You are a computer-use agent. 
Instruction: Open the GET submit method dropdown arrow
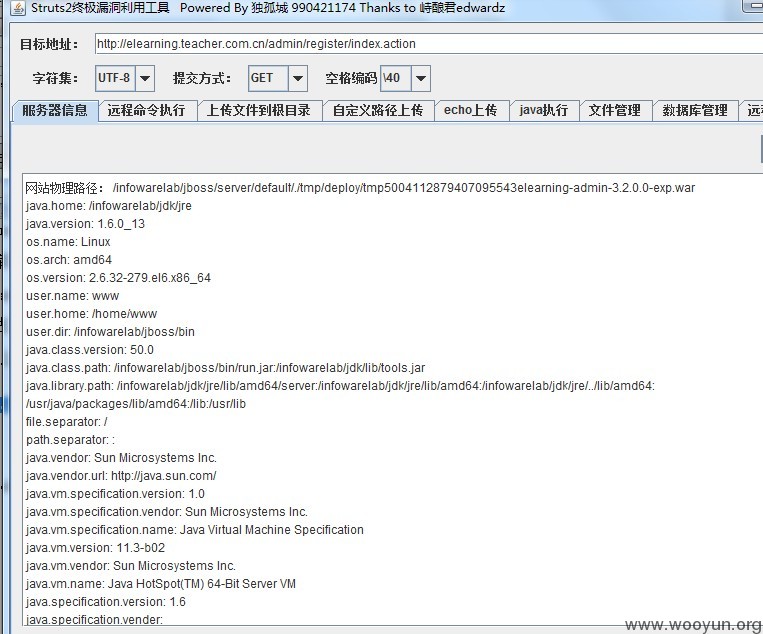tap(298, 78)
